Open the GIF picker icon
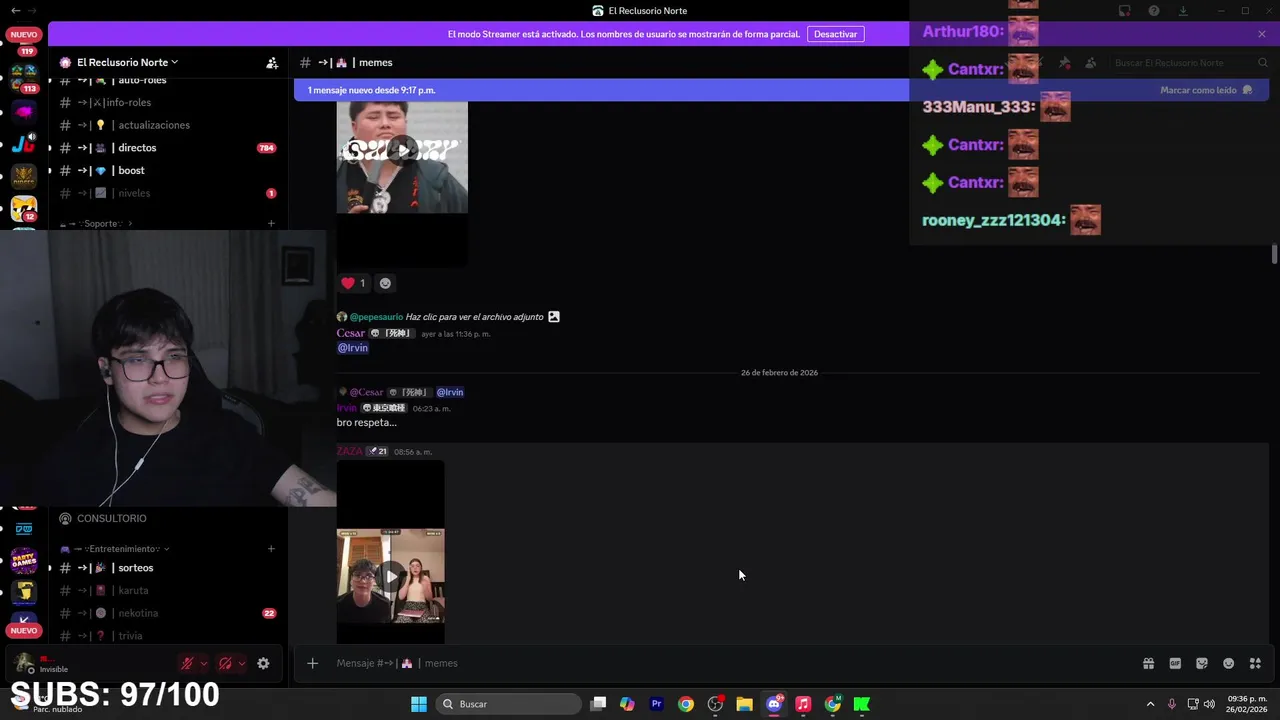Image resolution: width=1280 pixels, height=720 pixels. 1175,663
